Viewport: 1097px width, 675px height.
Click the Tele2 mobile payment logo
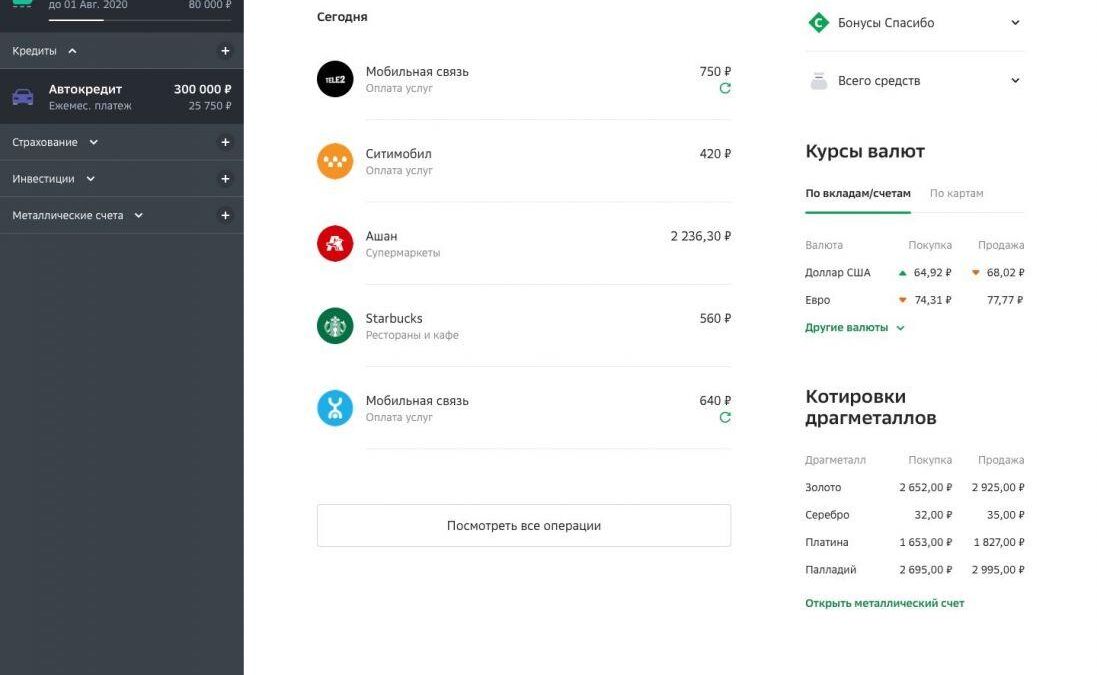334,78
